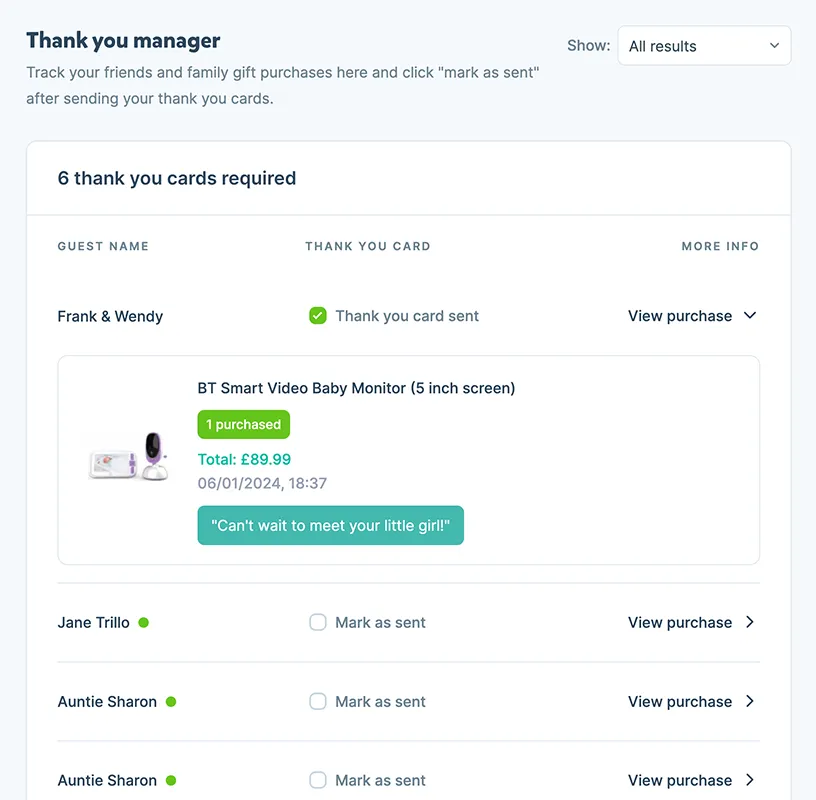The height and width of the screenshot is (800, 816).
Task: Tick Mark as sent for Jane Trillo
Action: coord(318,622)
